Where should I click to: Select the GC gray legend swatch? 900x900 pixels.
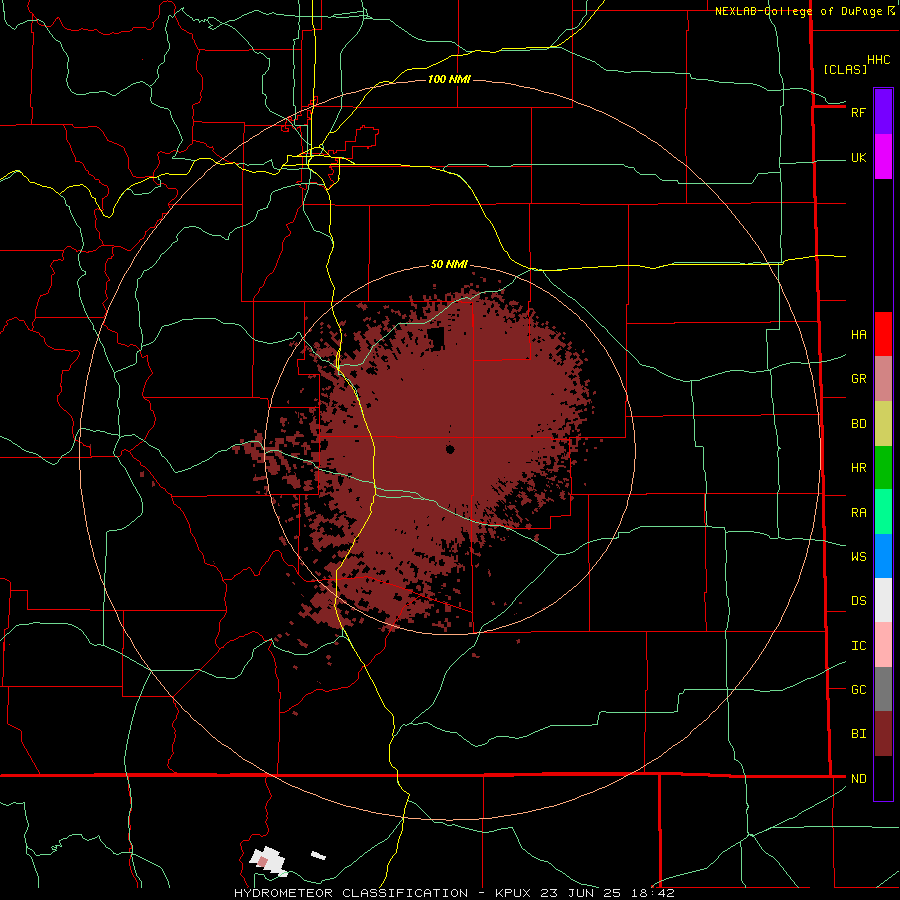click(x=883, y=689)
